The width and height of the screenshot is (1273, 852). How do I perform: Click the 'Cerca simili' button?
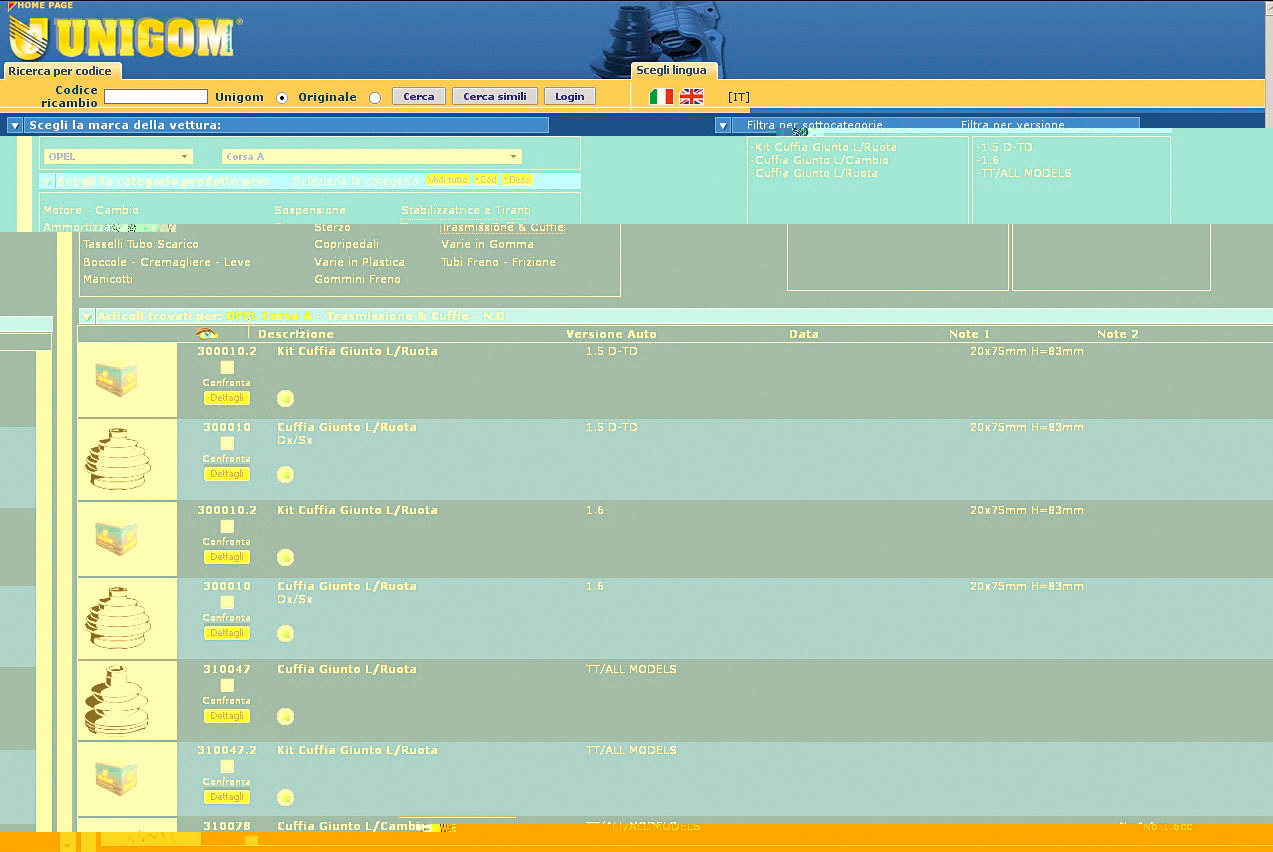tap(495, 97)
